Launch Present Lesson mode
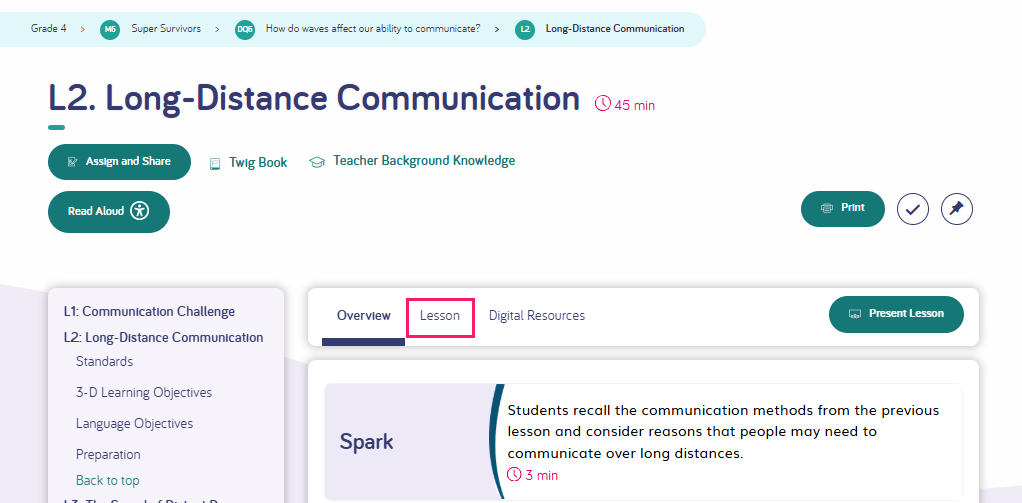Image resolution: width=1022 pixels, height=503 pixels. click(x=896, y=314)
